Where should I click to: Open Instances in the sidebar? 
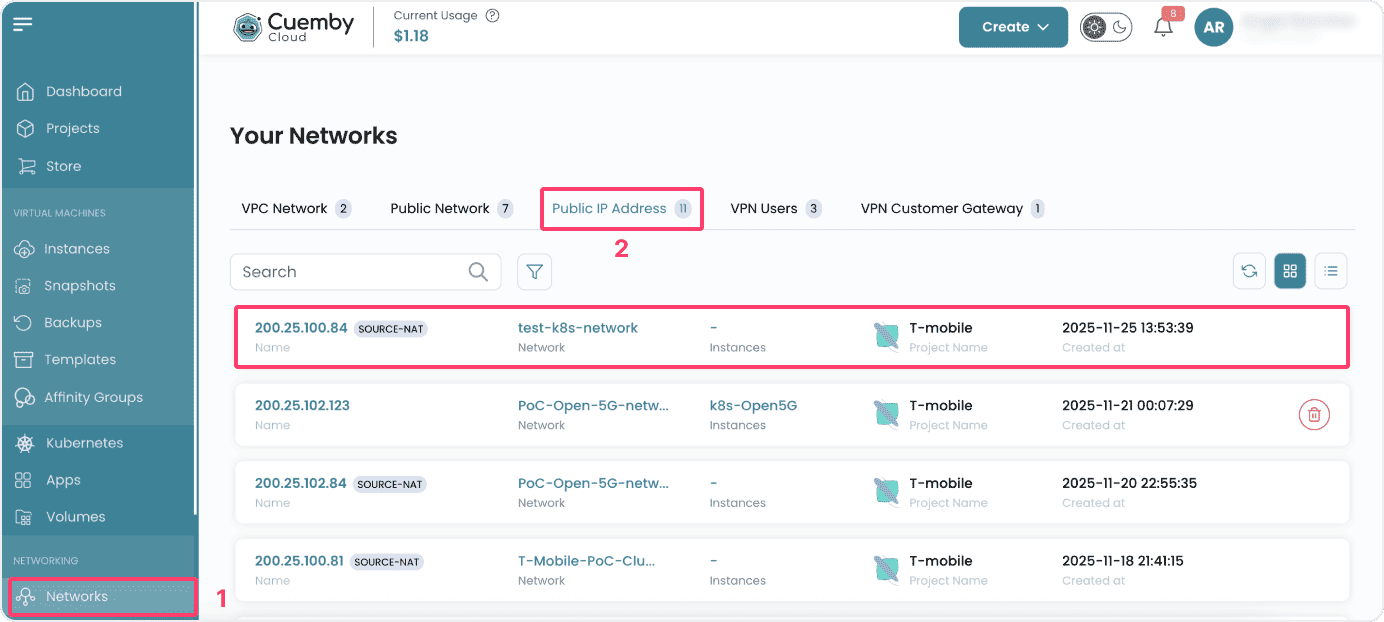tap(76, 249)
